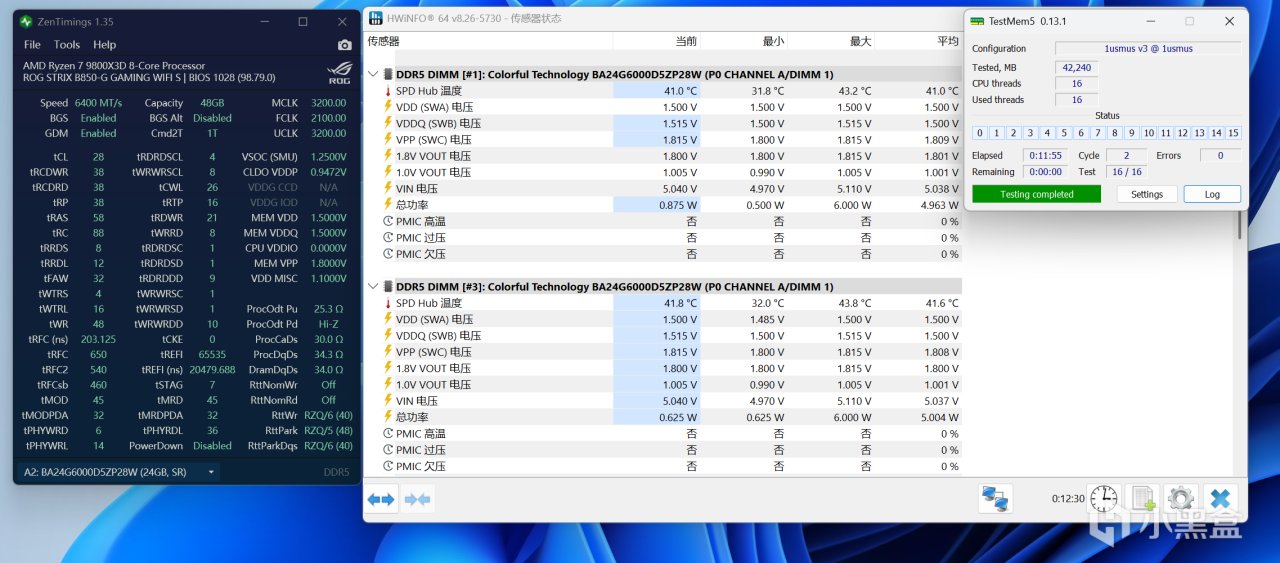The image size is (1280, 563).
Task: Click the green Testing completed status bar
Action: (1036, 195)
